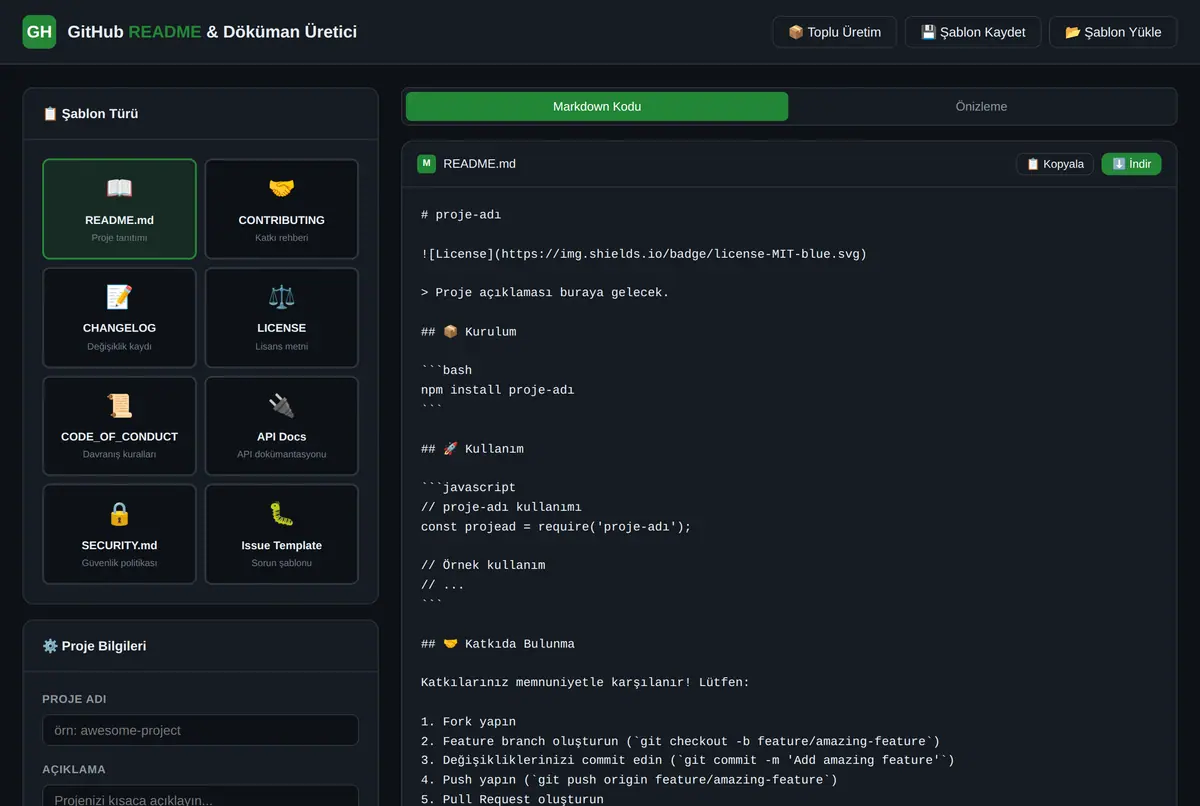This screenshot has width=1200, height=806.
Task: Select the SECURITY.md lock icon
Action: (119, 514)
